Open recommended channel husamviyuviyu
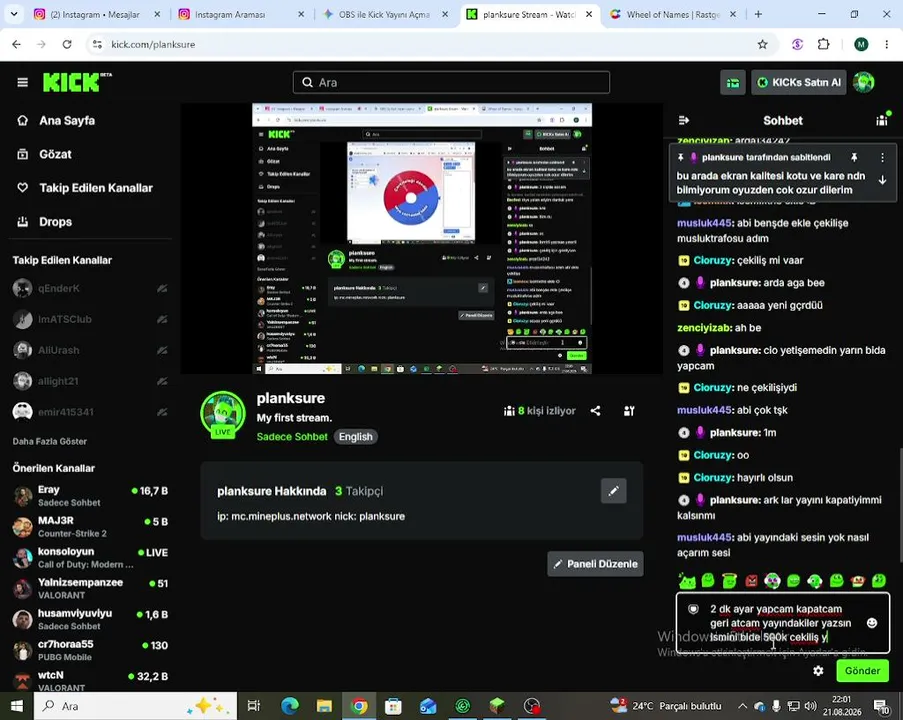 90,619
